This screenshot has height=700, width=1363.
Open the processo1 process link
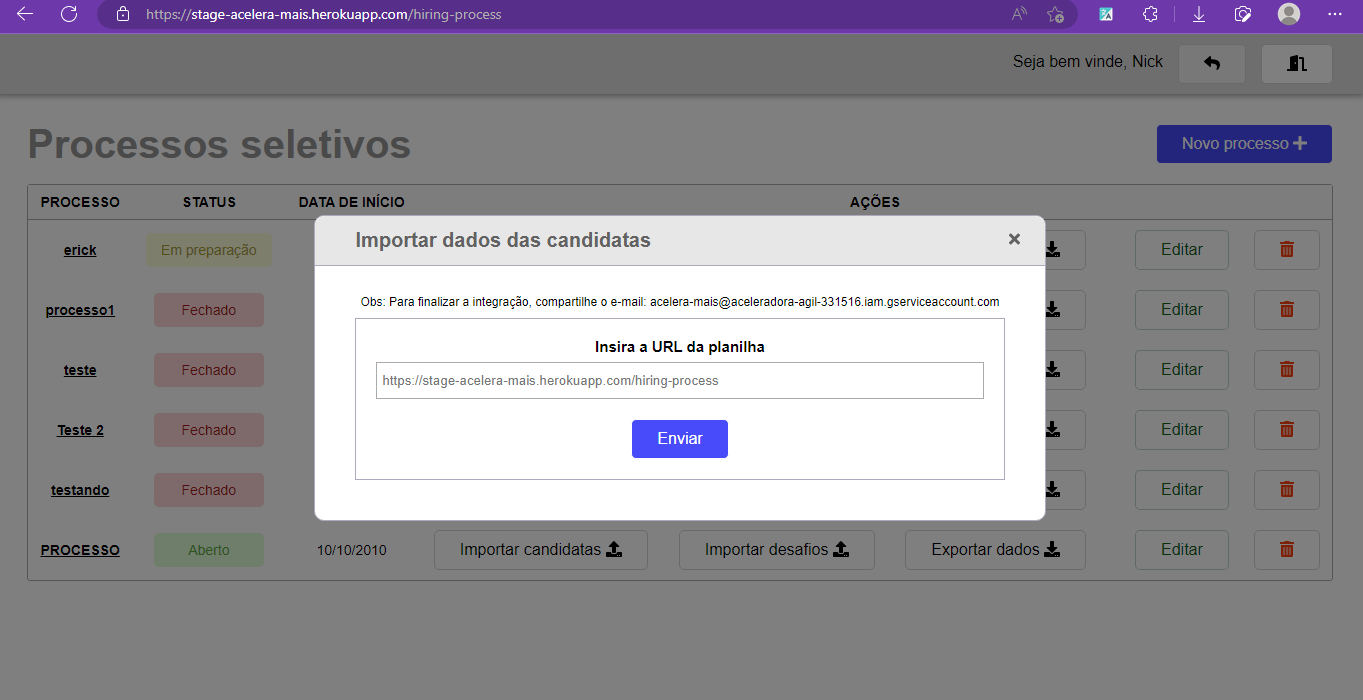pyautogui.click(x=79, y=309)
